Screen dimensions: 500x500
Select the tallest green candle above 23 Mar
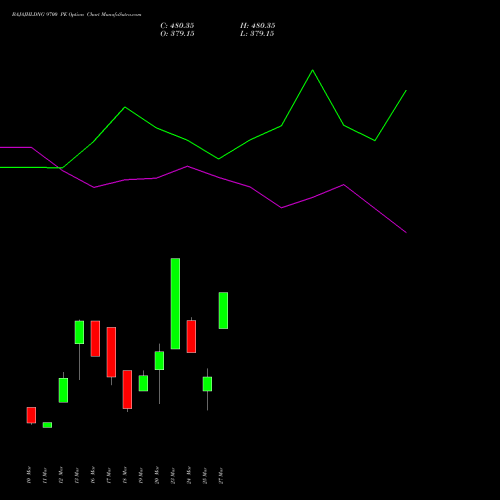tap(175, 304)
